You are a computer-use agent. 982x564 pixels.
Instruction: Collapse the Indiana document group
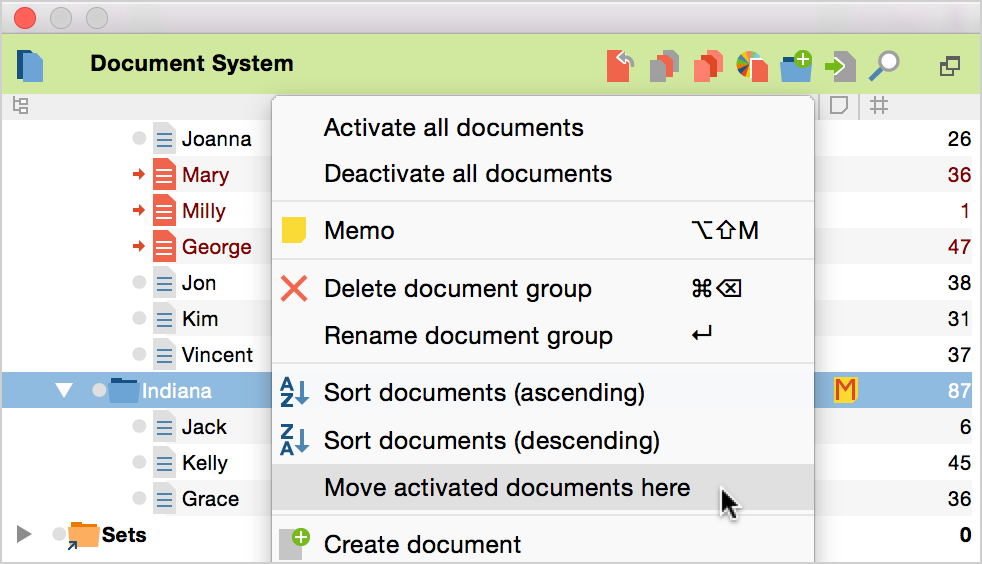point(64,391)
